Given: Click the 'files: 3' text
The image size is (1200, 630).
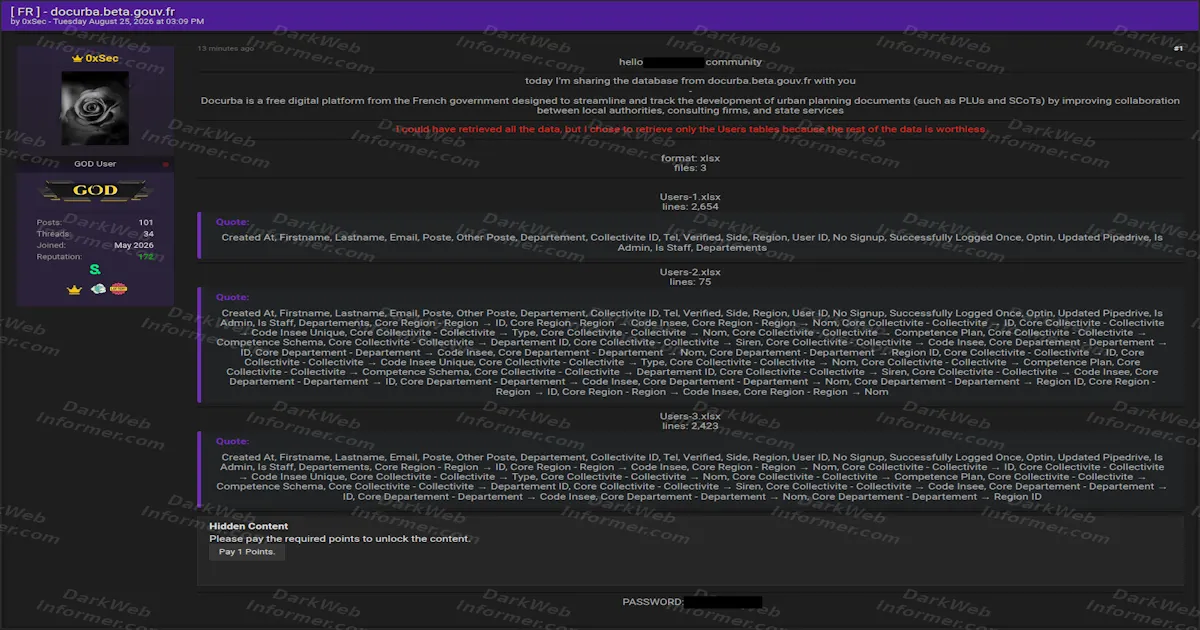Looking at the screenshot, I should [690, 168].
